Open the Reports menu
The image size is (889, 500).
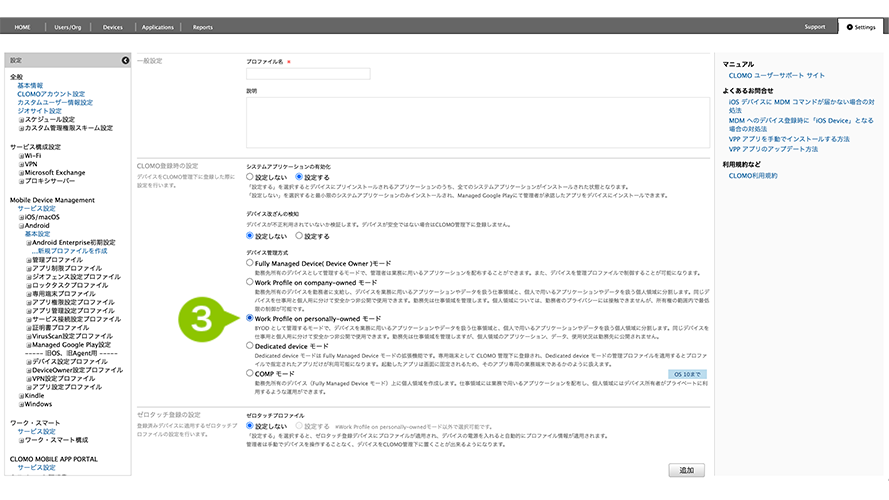(202, 27)
